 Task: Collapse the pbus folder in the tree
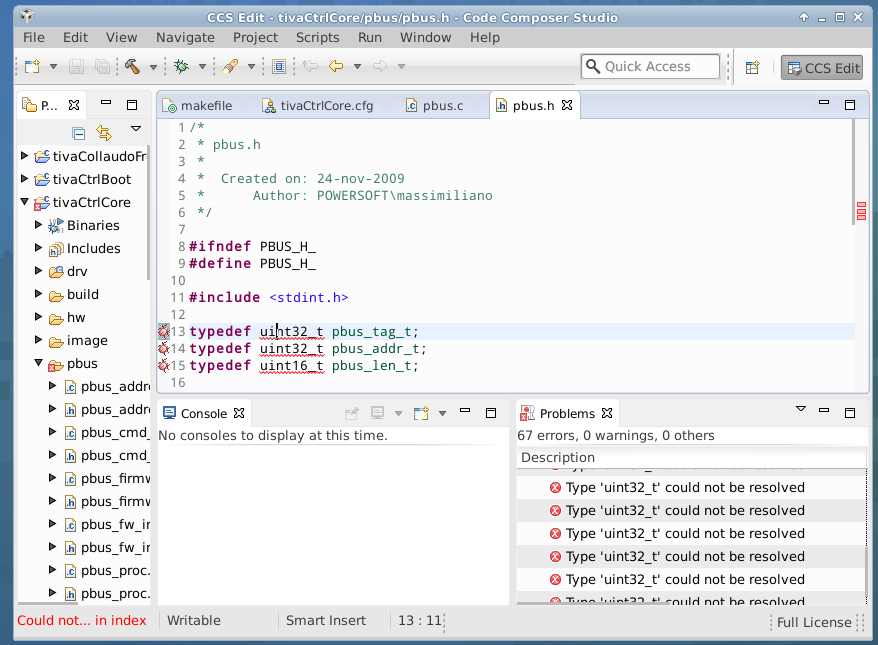click(39, 364)
